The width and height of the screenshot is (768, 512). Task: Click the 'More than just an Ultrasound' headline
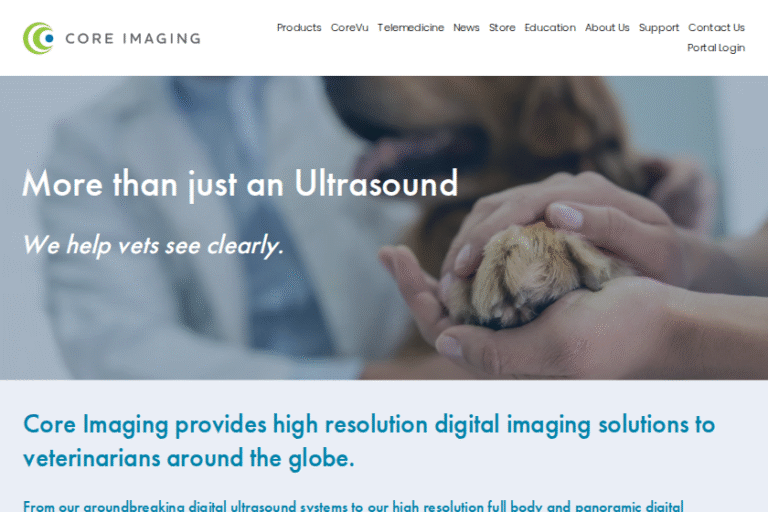tap(240, 184)
